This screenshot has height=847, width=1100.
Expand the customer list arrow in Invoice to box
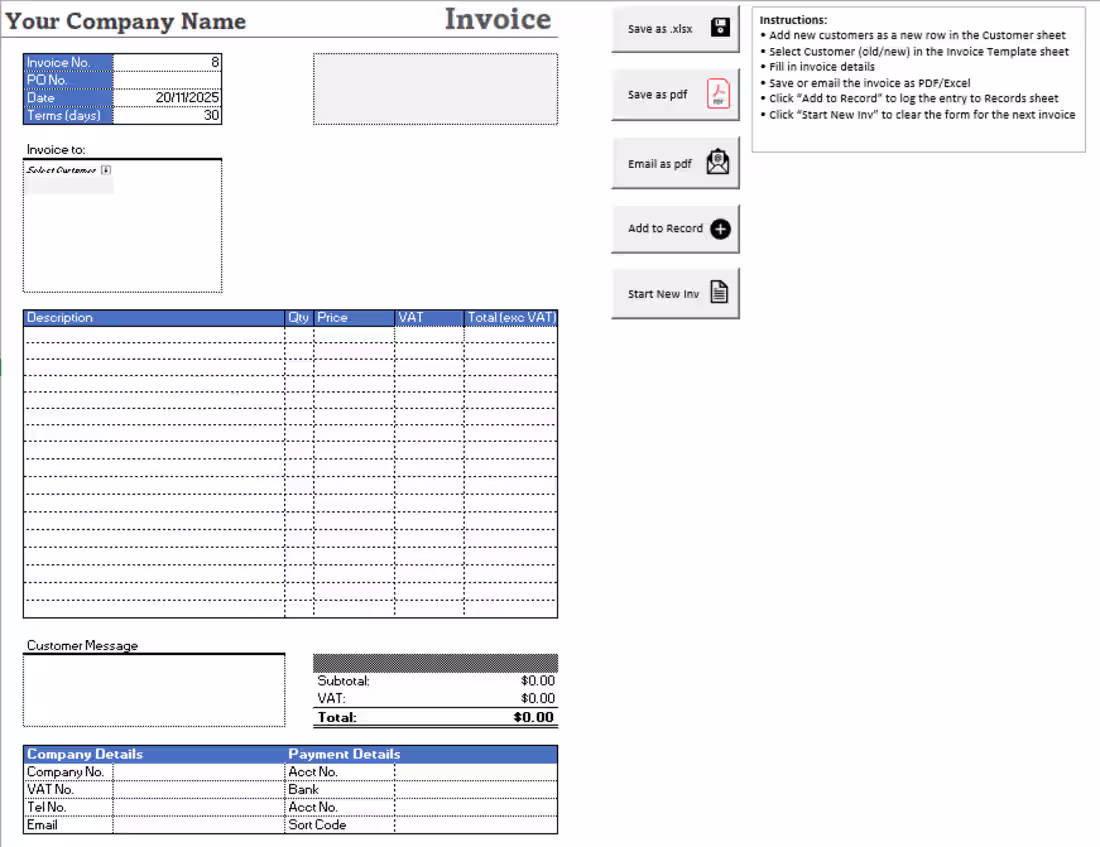tap(105, 172)
